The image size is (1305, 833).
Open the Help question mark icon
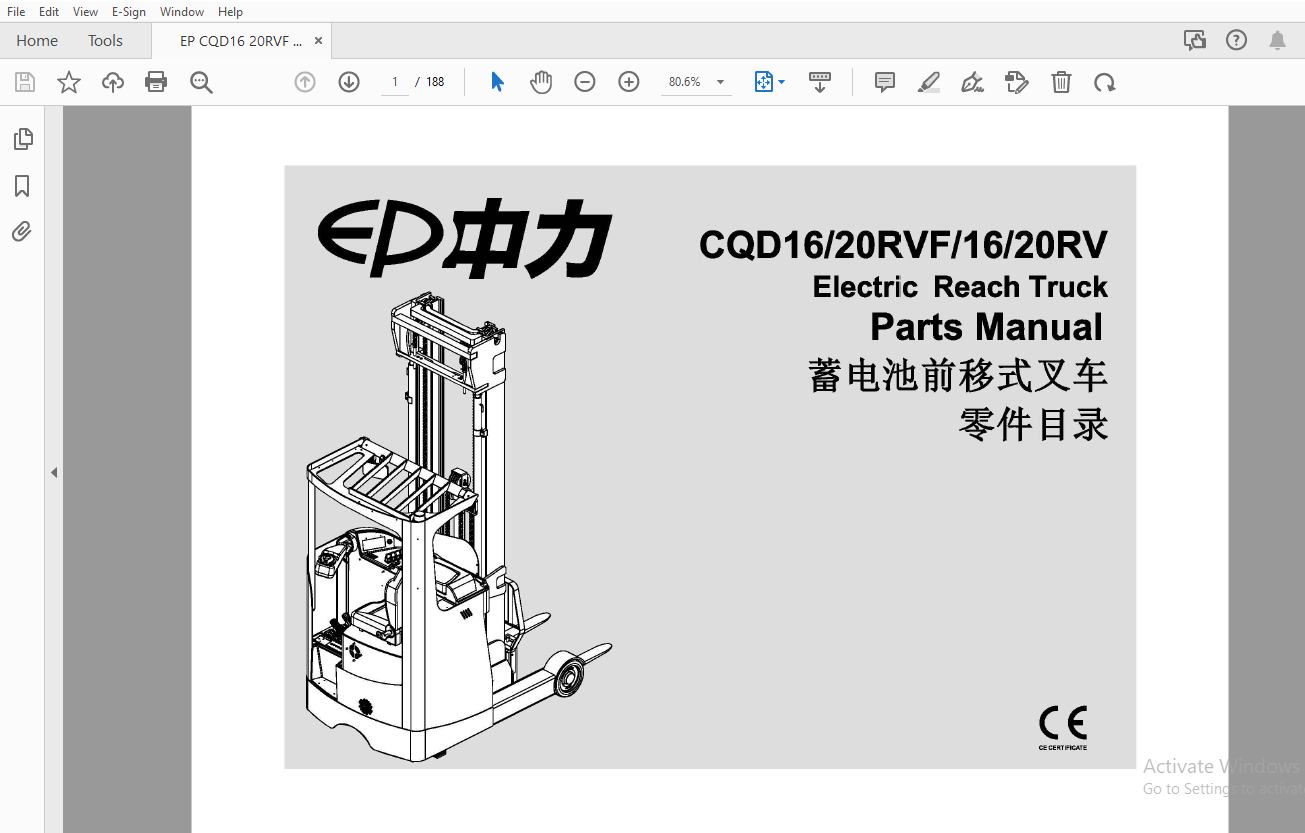[x=1237, y=40]
